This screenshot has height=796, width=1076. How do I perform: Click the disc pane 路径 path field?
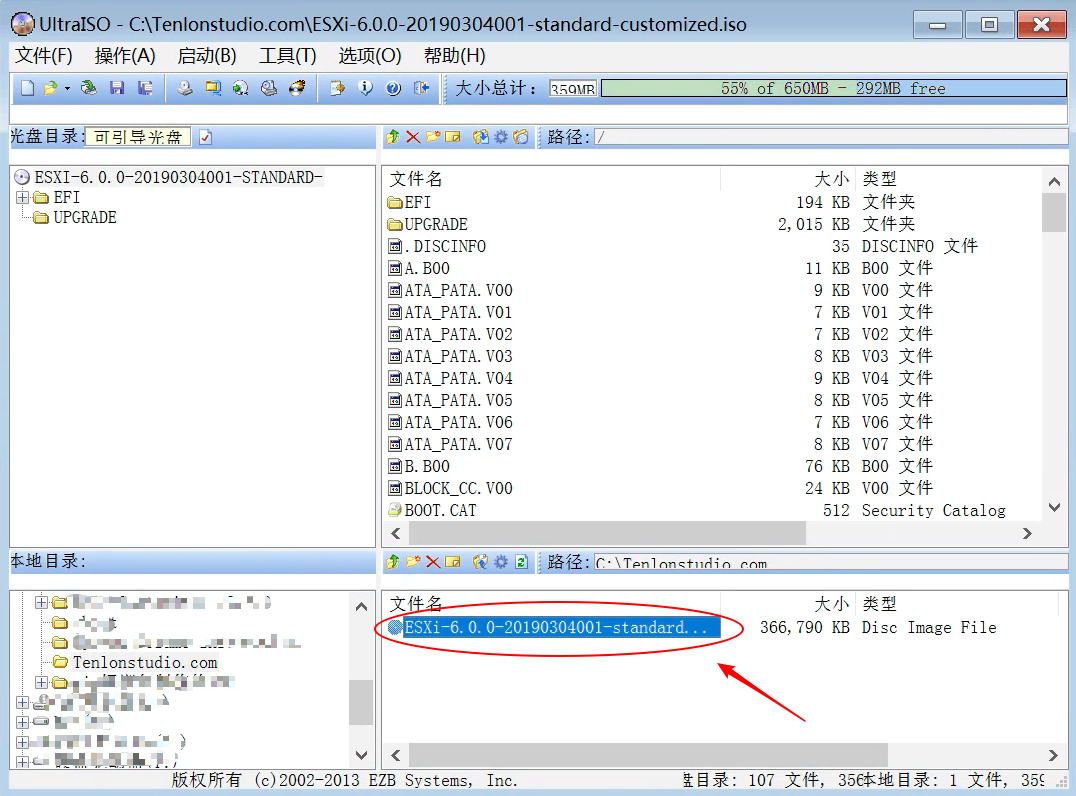pos(831,137)
